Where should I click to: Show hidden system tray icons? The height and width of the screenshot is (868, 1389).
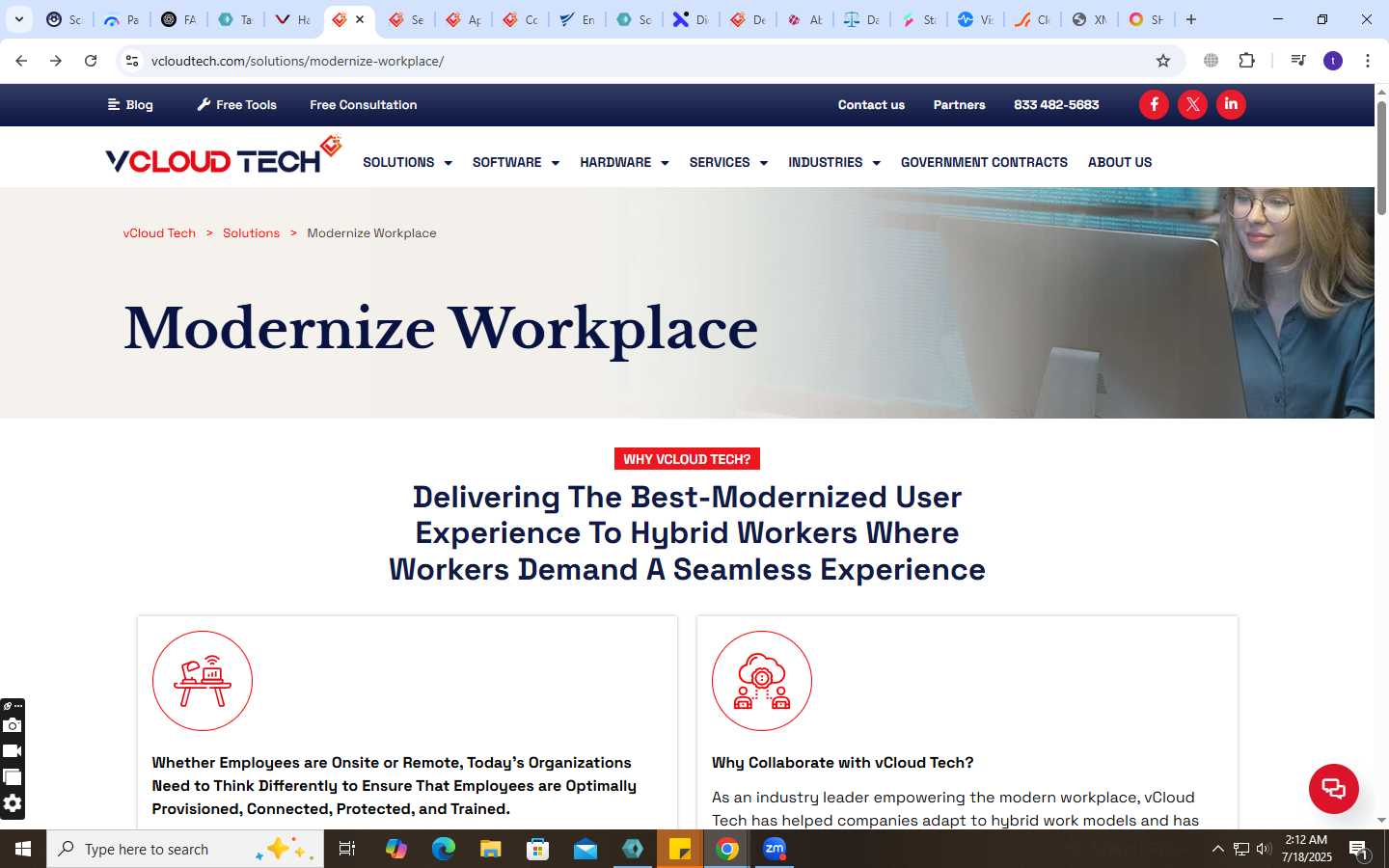[x=1217, y=849]
